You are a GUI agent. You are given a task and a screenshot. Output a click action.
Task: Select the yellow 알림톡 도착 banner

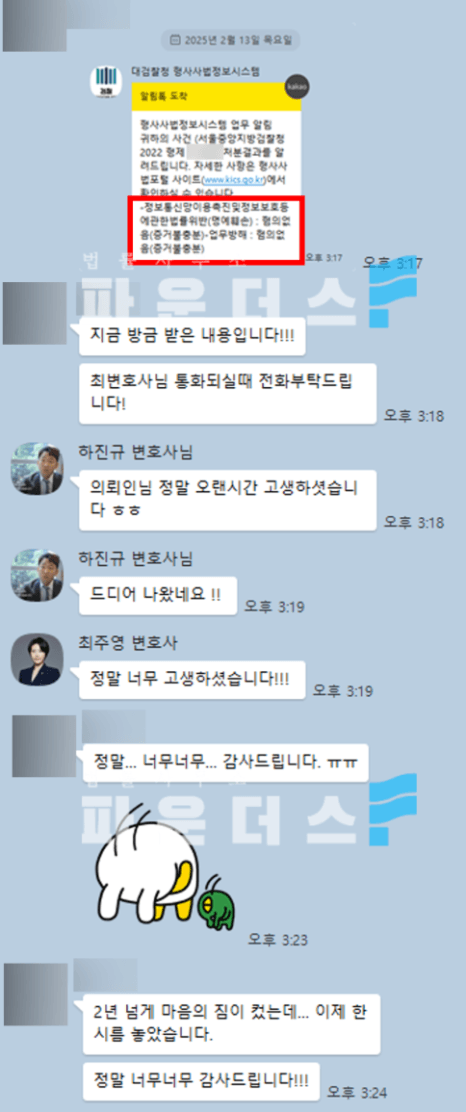point(216,96)
